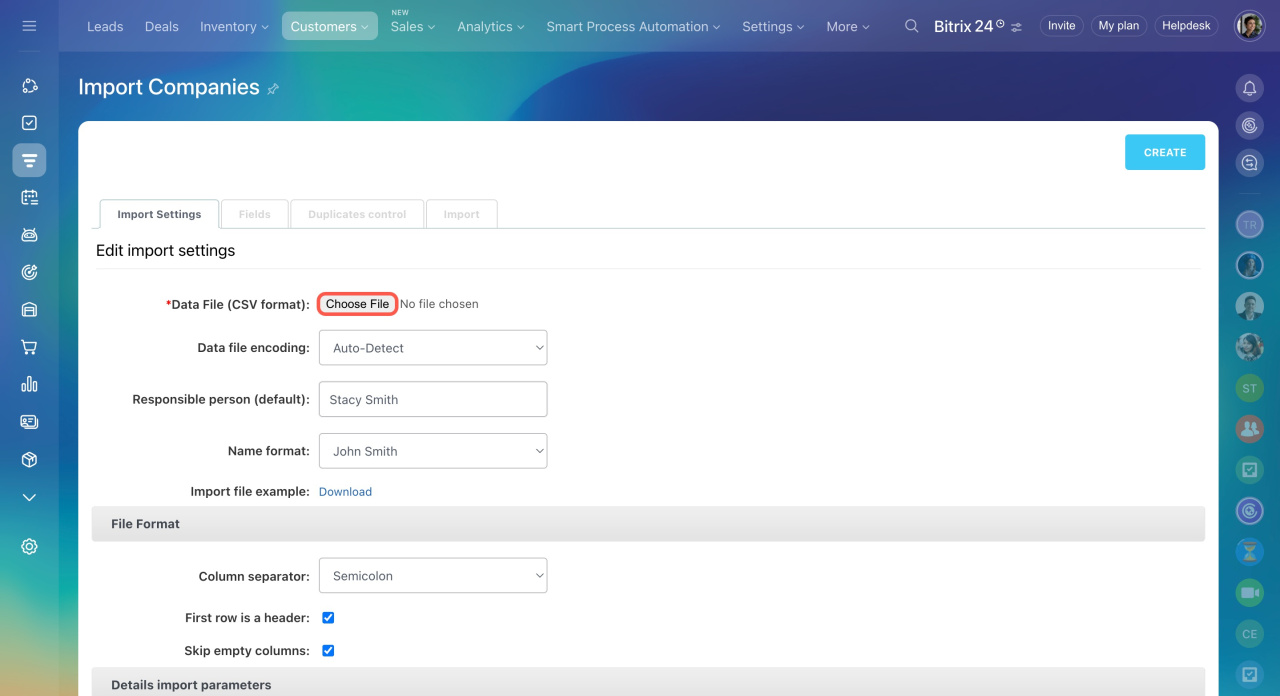Open the calendar icon in left sidebar
Image resolution: width=1280 pixels, height=696 pixels.
[29, 198]
